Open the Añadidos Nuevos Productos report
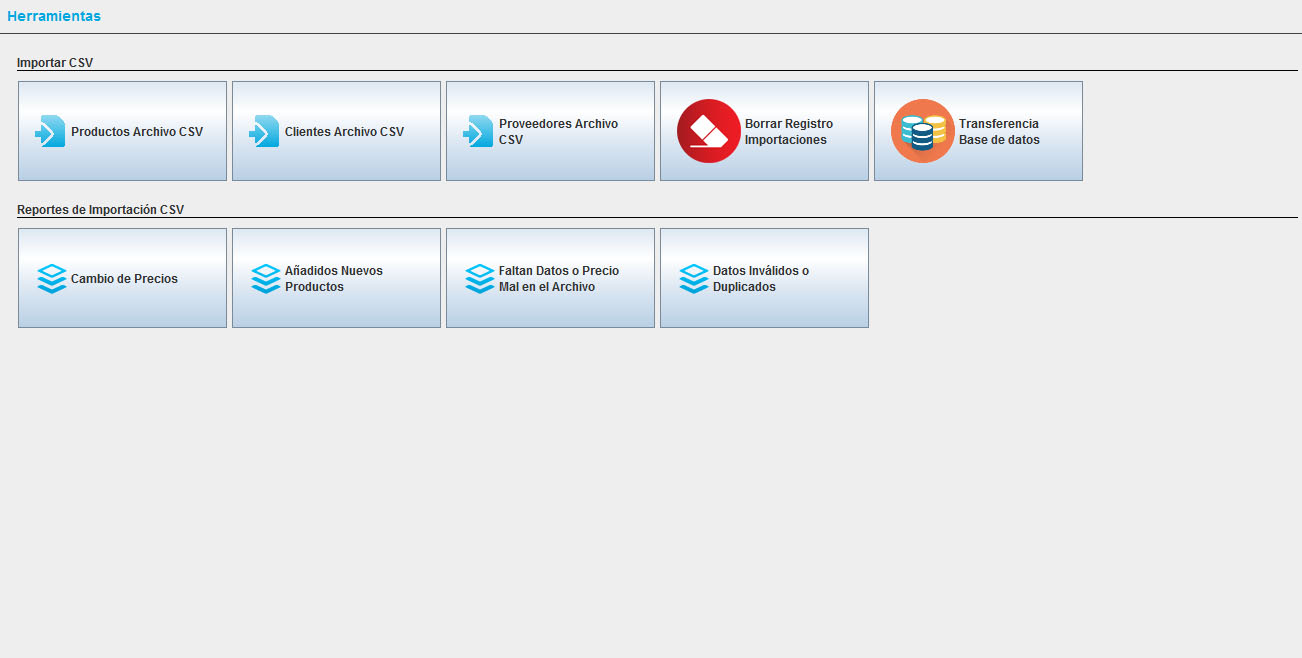1302x658 pixels. point(334,279)
